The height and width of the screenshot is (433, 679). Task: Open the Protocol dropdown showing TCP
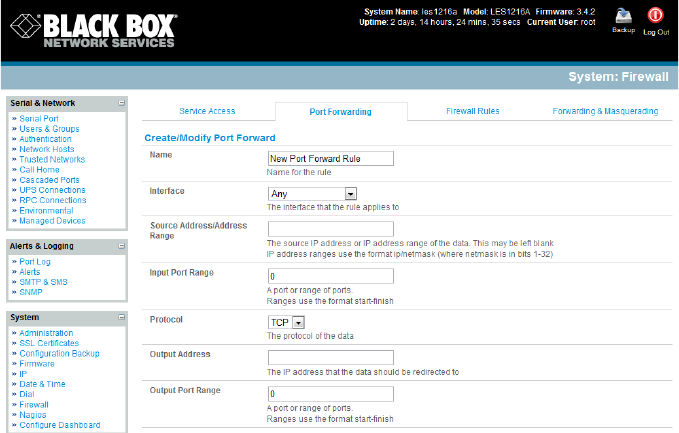[x=286, y=322]
